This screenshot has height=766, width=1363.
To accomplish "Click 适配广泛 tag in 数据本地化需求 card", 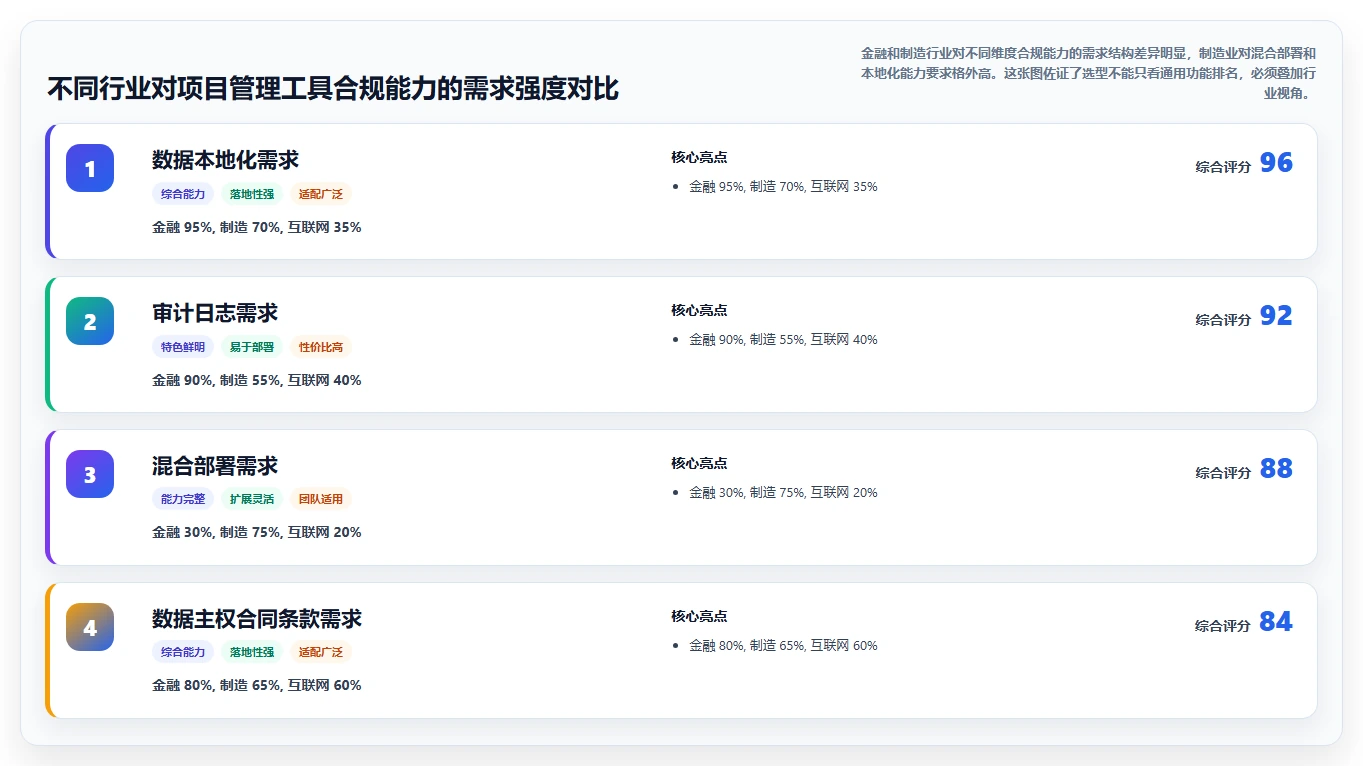I will (x=321, y=194).
